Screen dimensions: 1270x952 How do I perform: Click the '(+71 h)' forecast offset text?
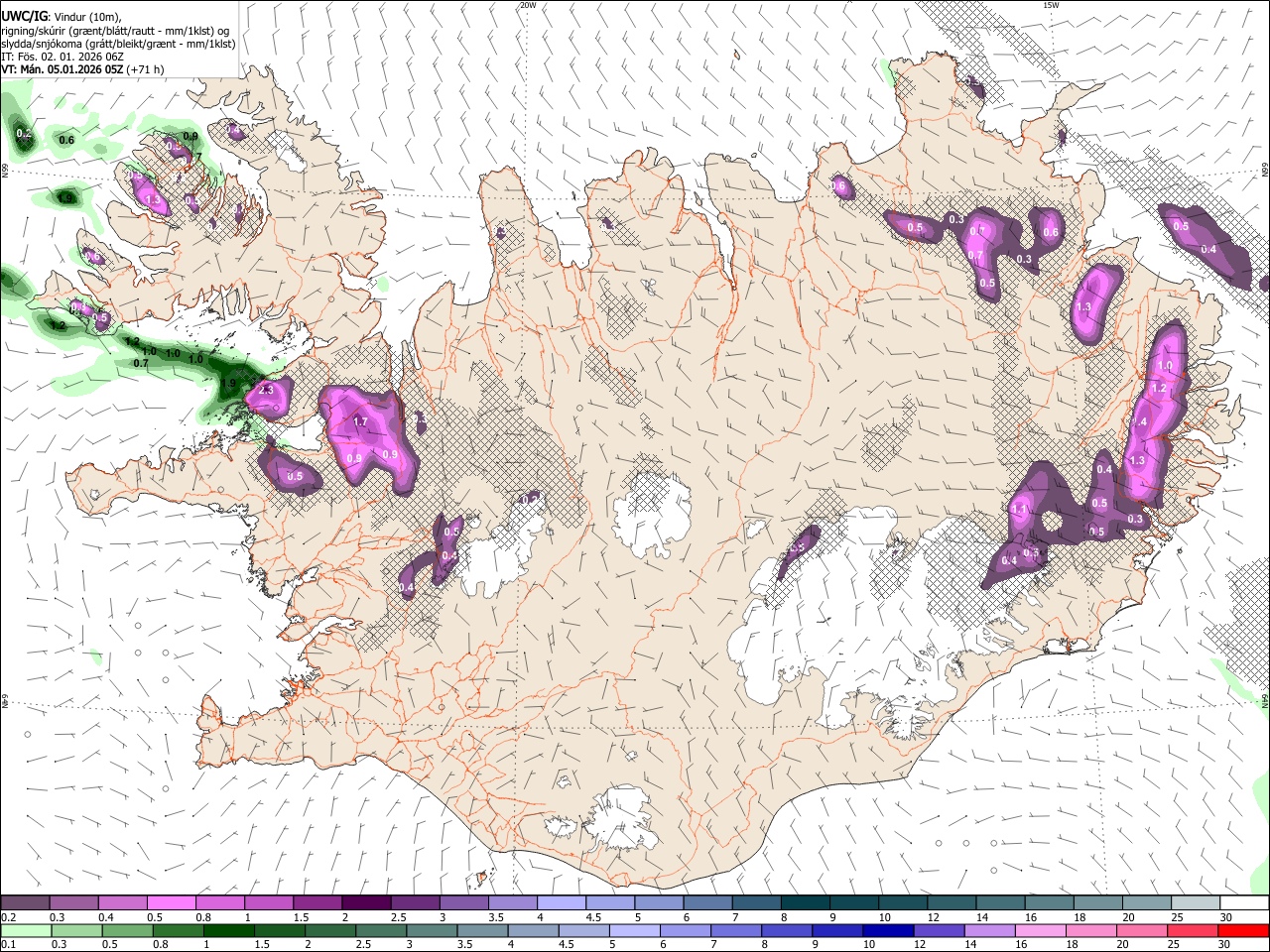coord(146,69)
